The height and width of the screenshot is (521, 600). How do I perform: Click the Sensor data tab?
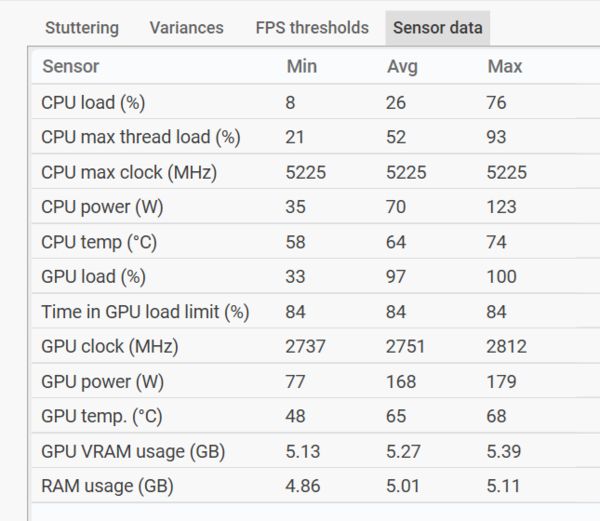click(438, 28)
